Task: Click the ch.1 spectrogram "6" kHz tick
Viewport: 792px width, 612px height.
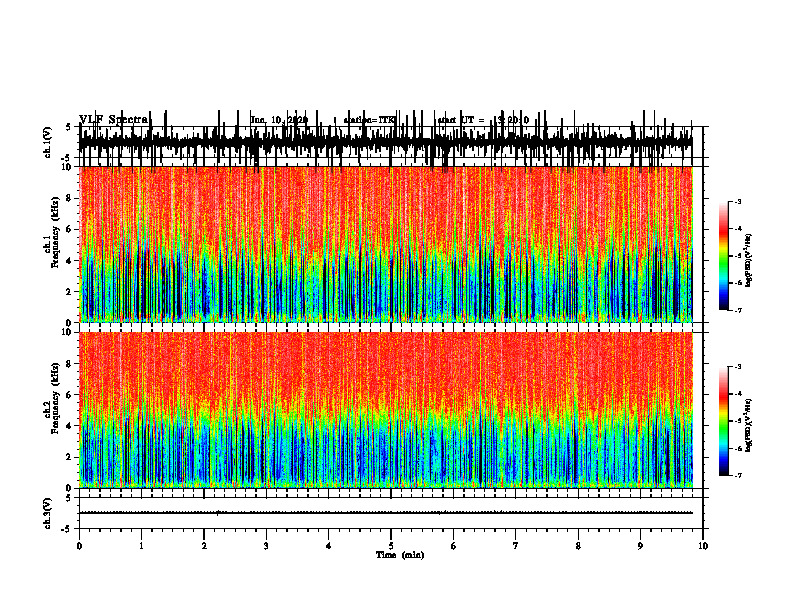Action: [x=69, y=229]
